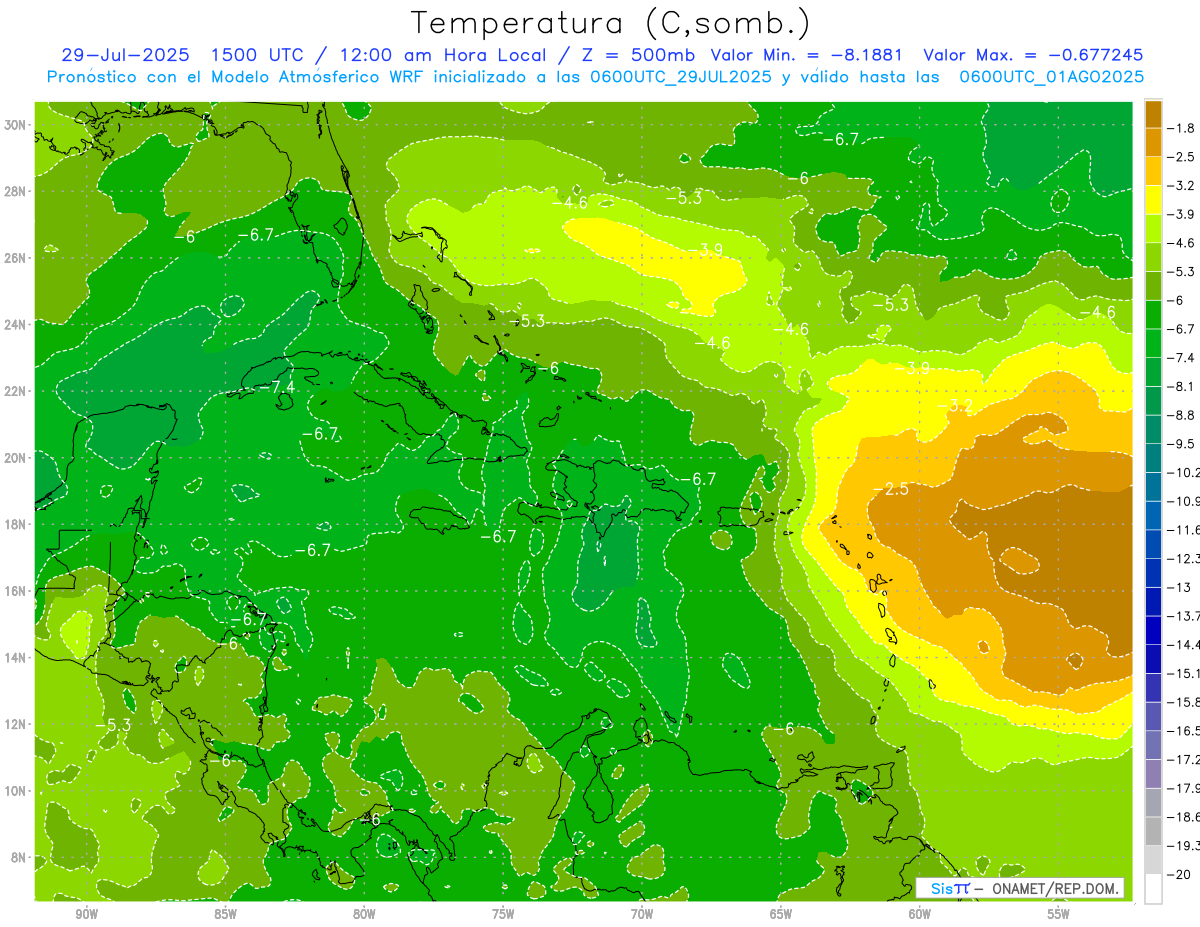Click "Valor Max. = -0.677245"
Screen dimensions: 1200x927
coord(1033,55)
